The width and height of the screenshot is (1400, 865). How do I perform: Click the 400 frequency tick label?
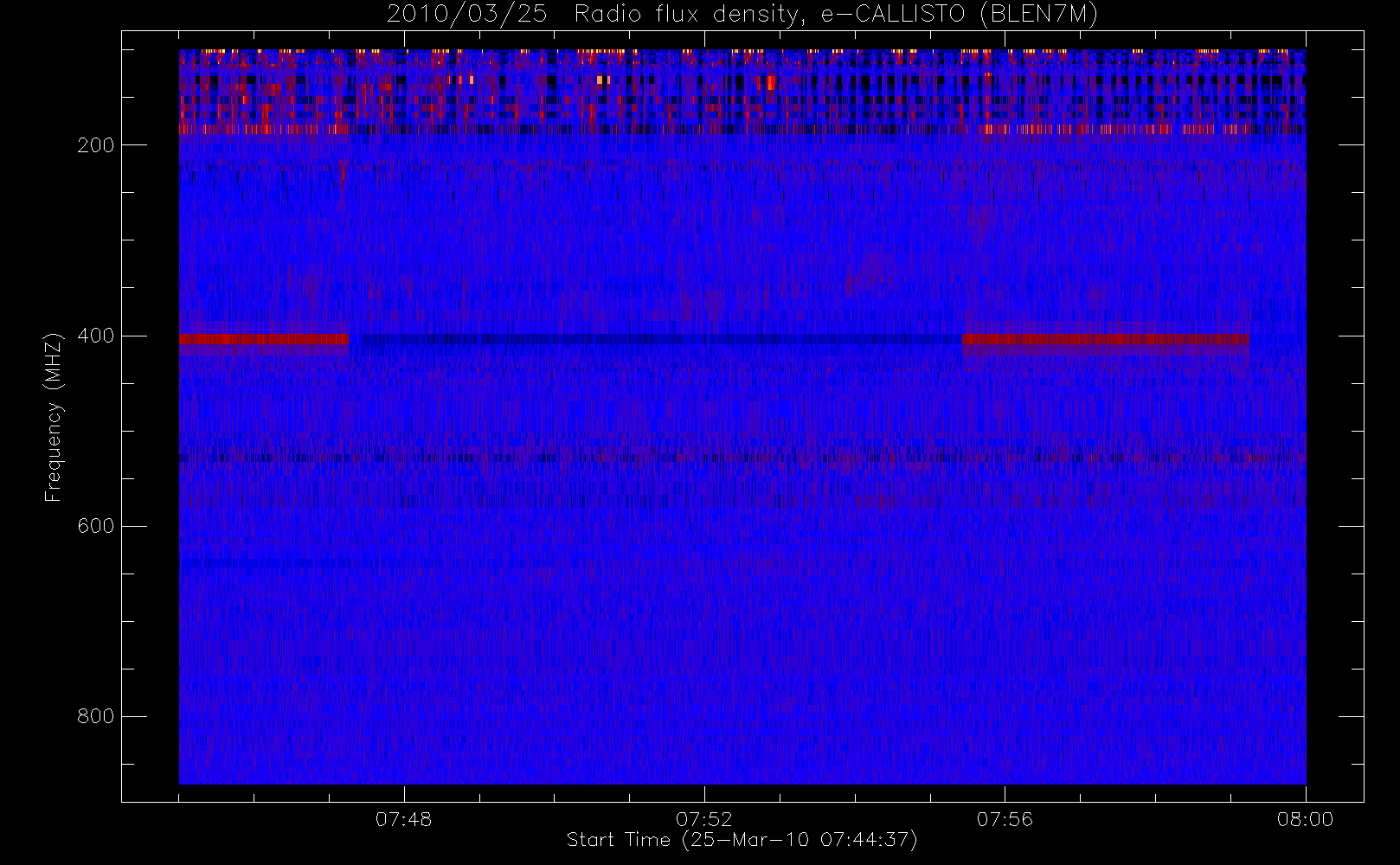point(95,336)
